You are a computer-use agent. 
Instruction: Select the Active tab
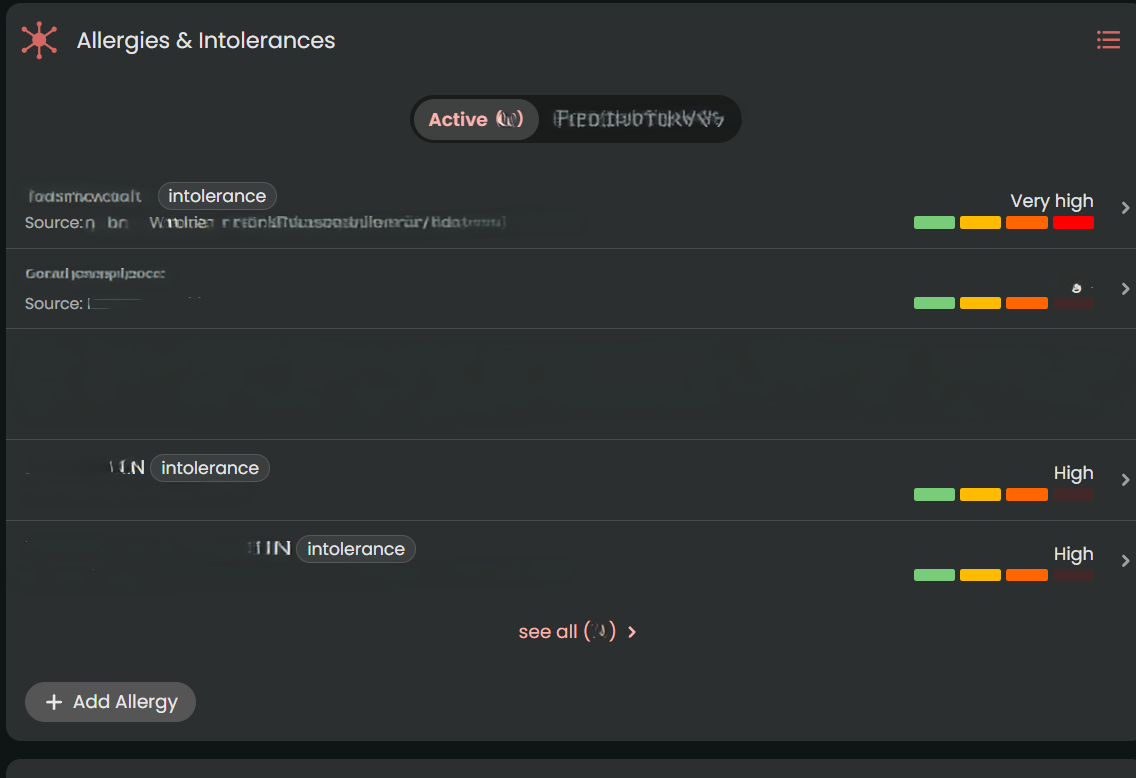[x=476, y=119]
